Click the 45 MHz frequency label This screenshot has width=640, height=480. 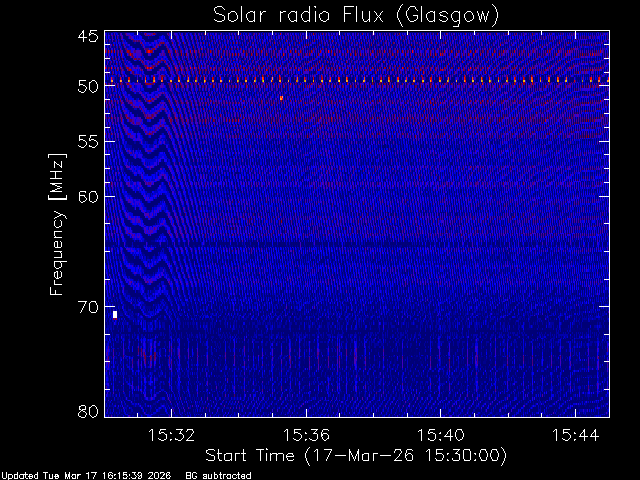coord(88,36)
